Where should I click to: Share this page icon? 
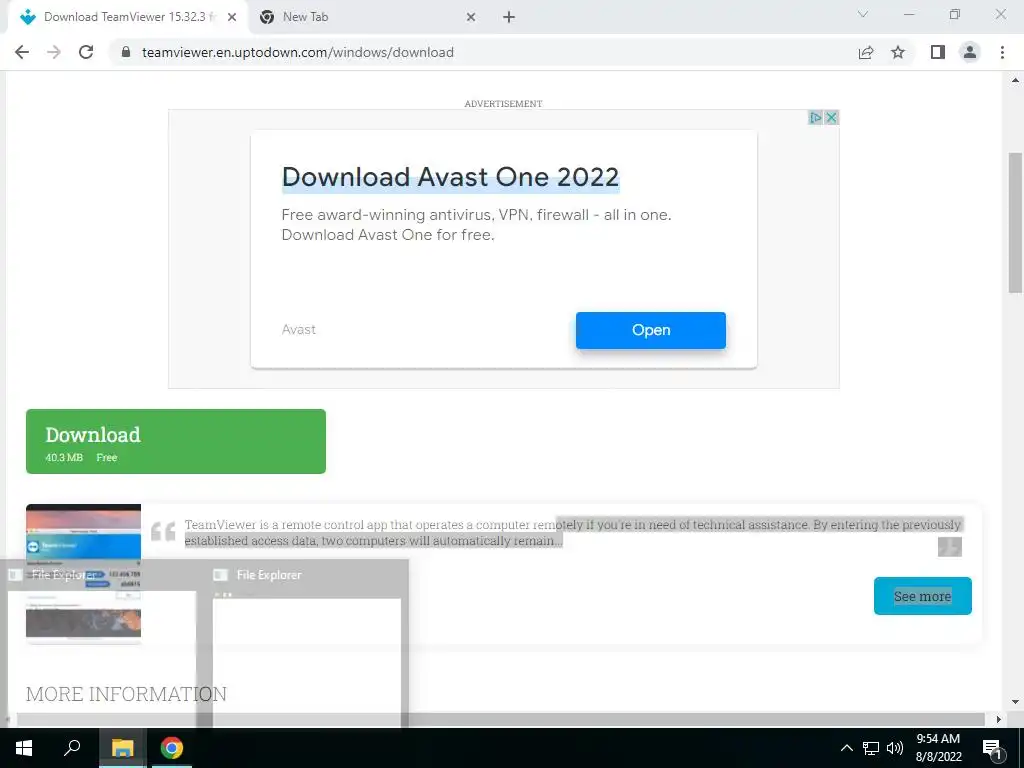[866, 52]
